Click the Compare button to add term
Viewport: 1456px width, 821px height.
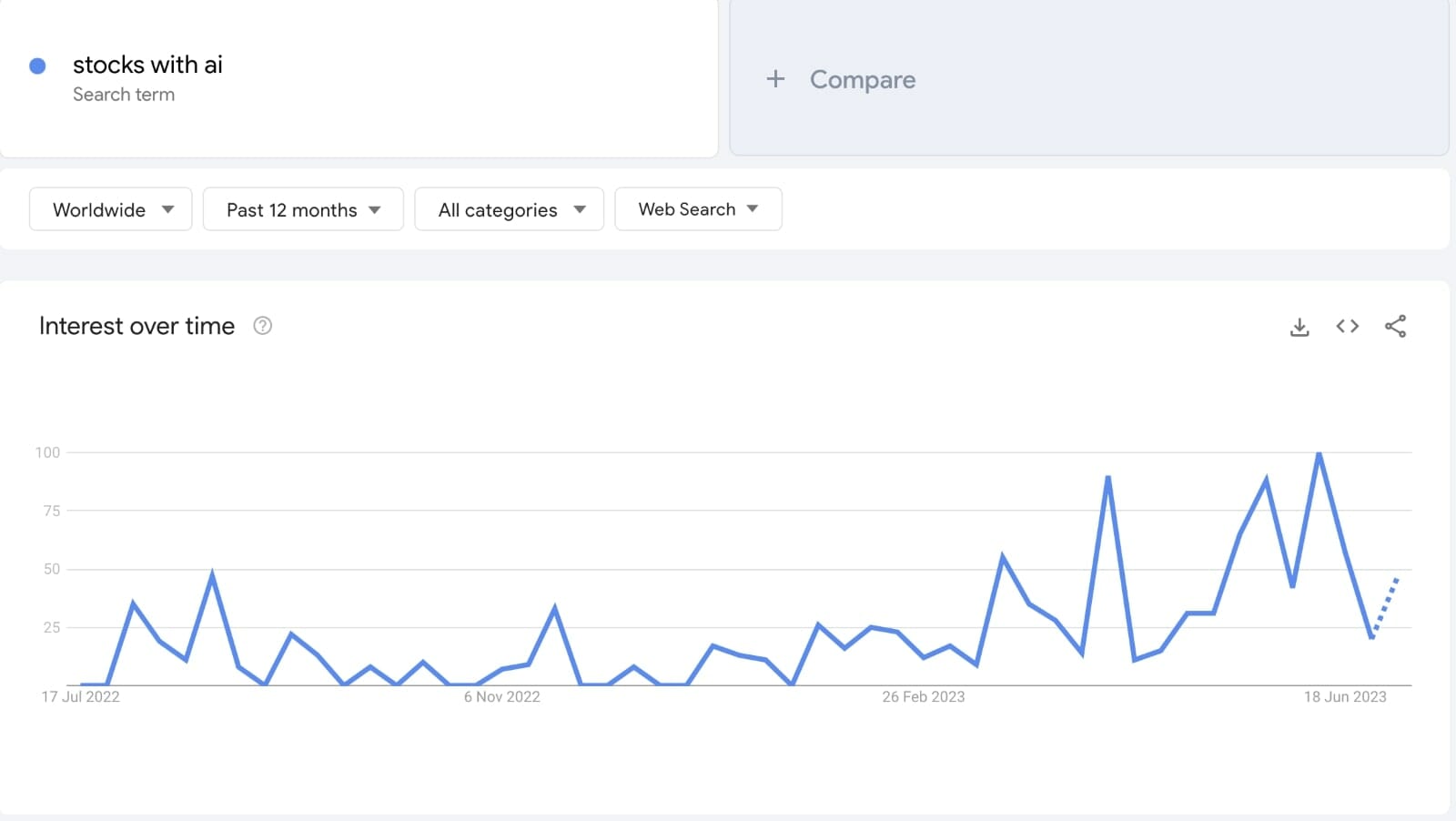[862, 80]
